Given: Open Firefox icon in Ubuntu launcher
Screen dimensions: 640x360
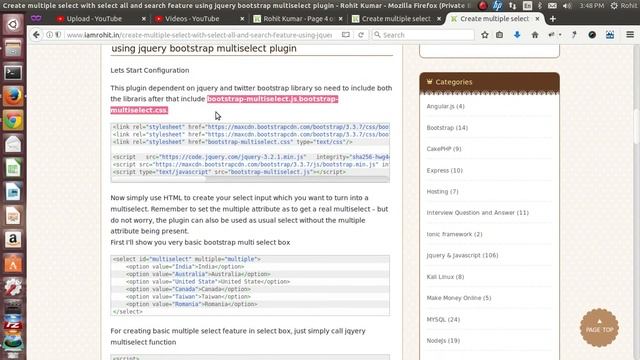Looking at the screenshot, I should pyautogui.click(x=13, y=96).
